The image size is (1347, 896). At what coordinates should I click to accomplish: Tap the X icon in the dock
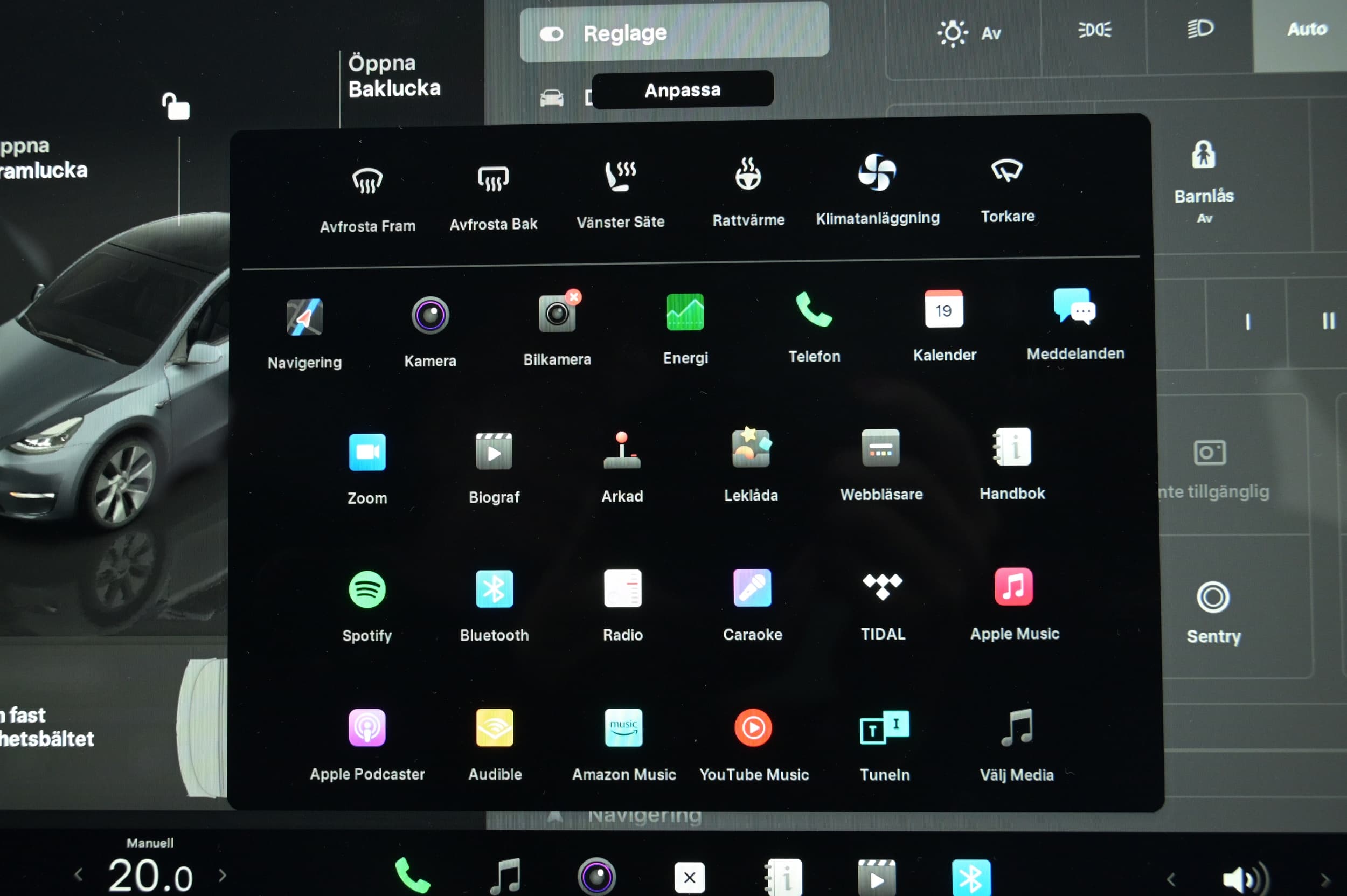pos(689,878)
